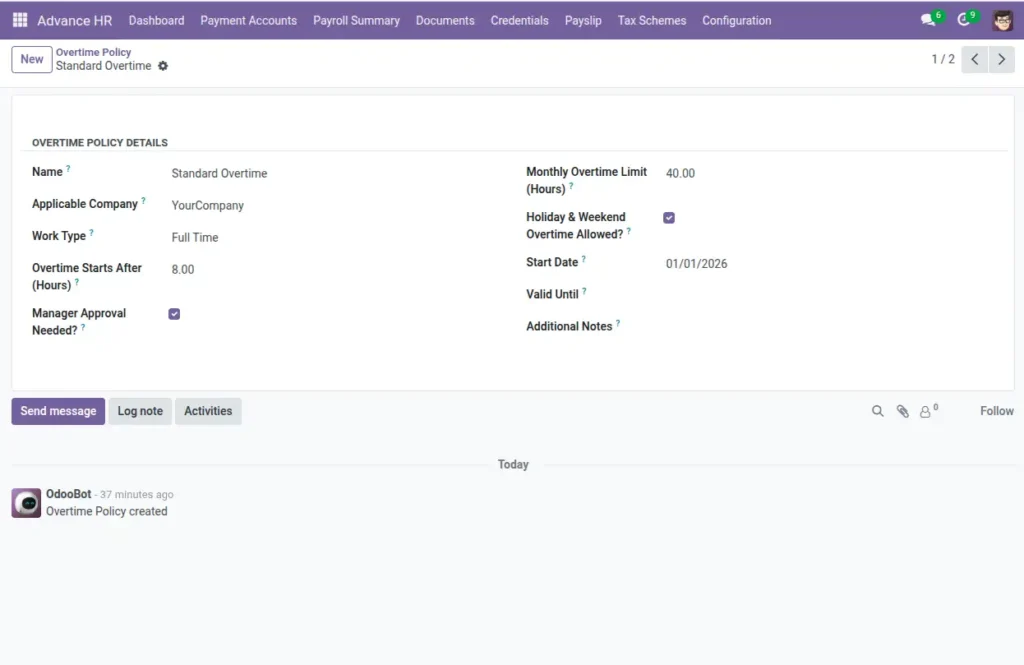1024x665 pixels.
Task: Go to the next record arrow
Action: pyautogui.click(x=1001, y=59)
